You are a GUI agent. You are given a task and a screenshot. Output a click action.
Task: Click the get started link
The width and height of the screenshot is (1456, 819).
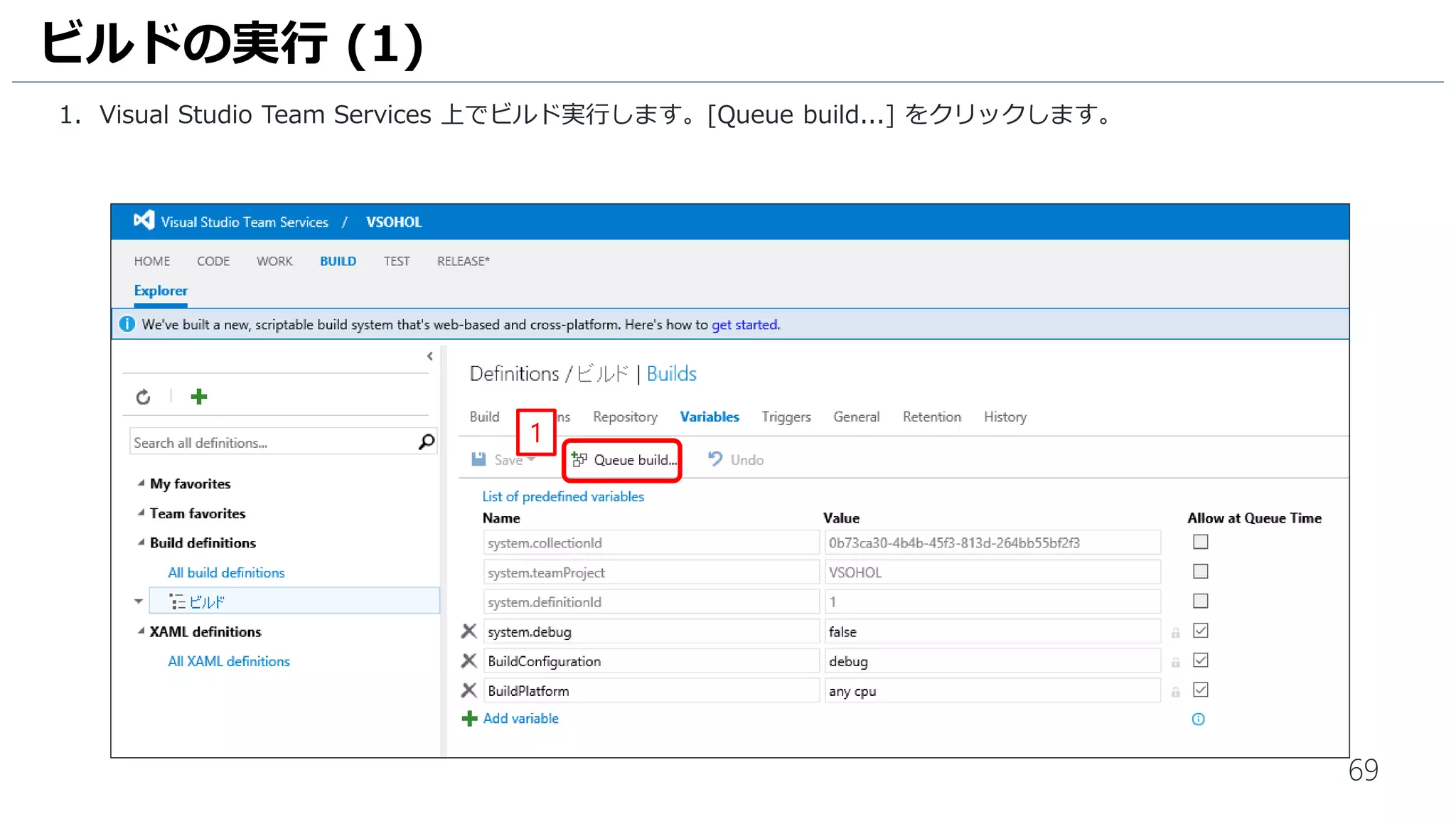click(744, 325)
